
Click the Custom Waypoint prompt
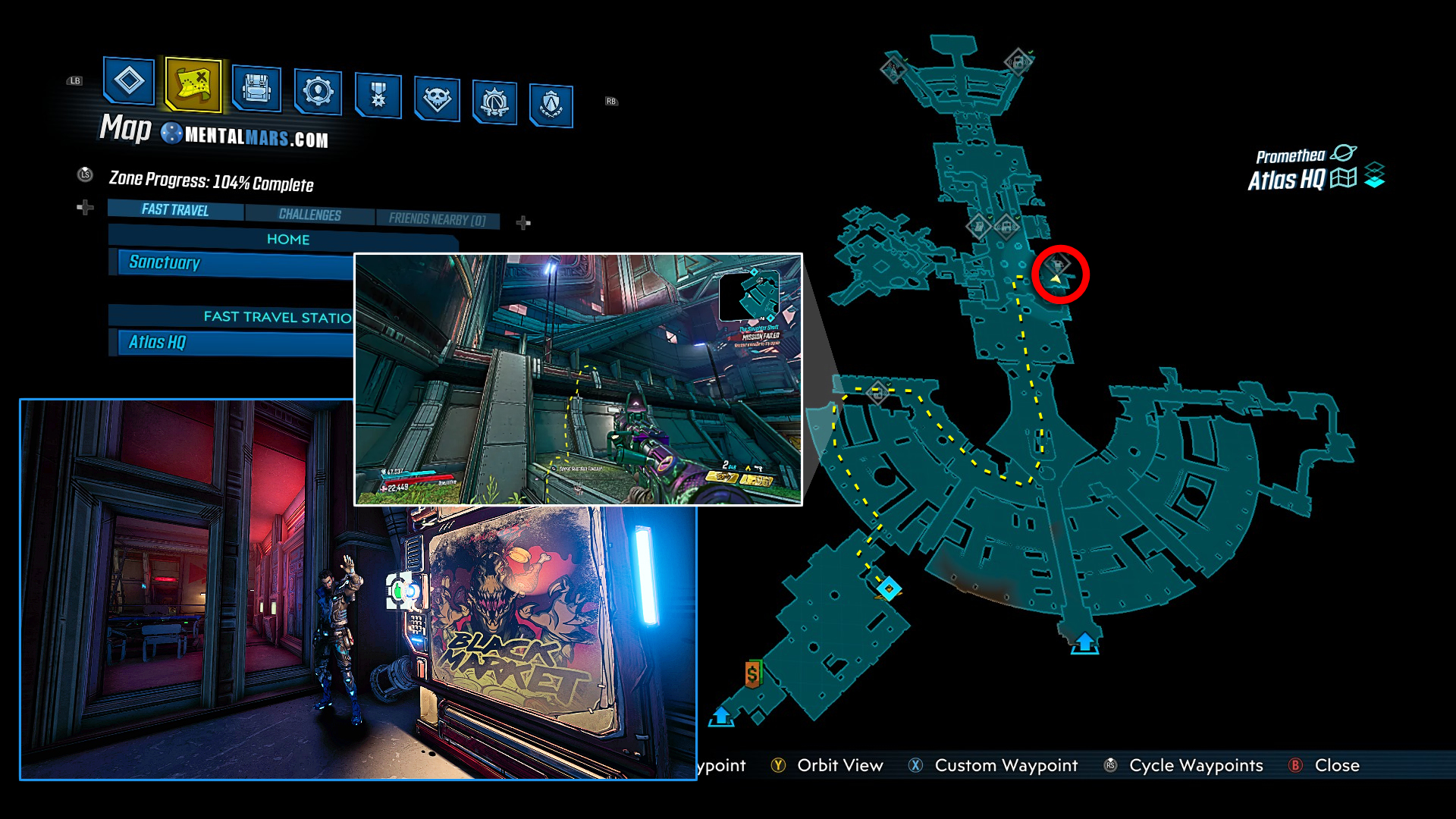click(1006, 765)
